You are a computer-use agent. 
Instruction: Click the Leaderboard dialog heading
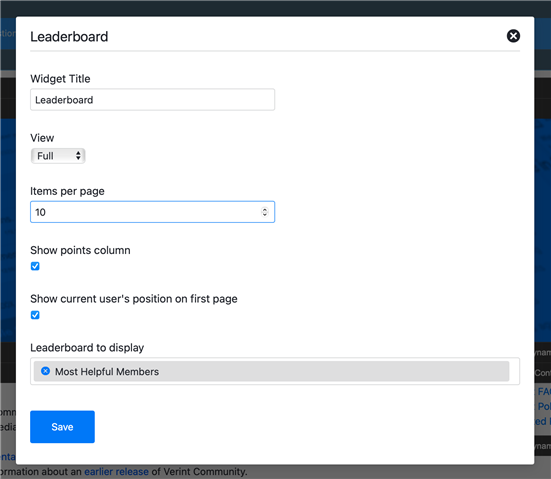(69, 37)
